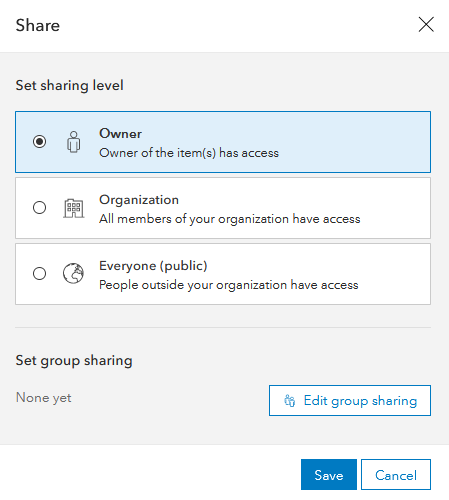
Task: Click the "Set sharing level" heading
Action: 69,85
